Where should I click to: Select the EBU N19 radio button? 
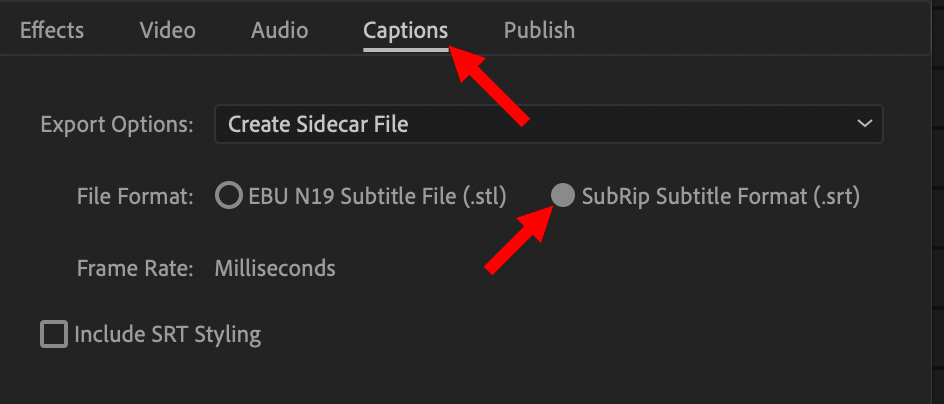(x=228, y=196)
